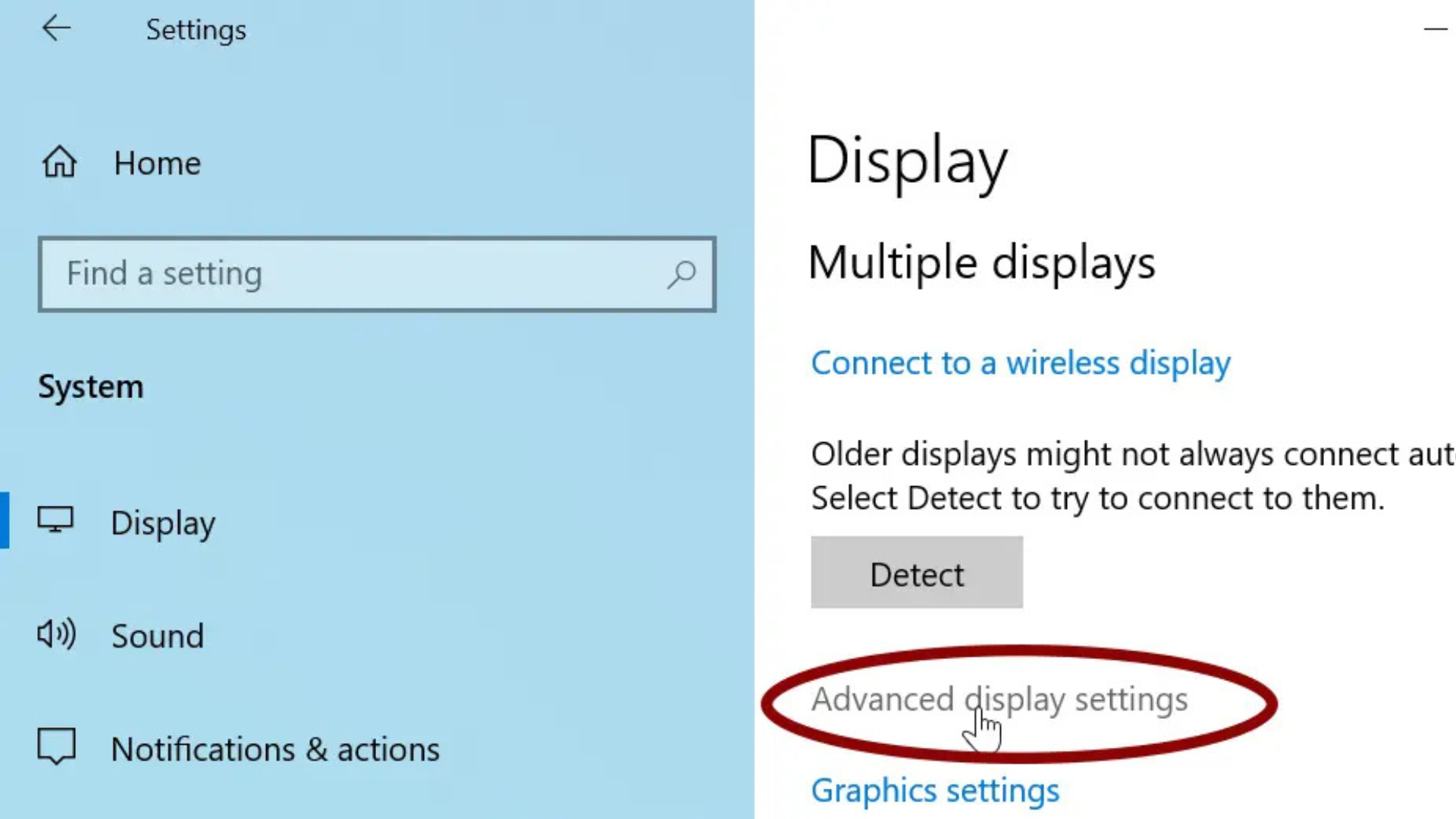Minimize the Settings window
This screenshot has height=819, width=1456.
coord(1435,30)
